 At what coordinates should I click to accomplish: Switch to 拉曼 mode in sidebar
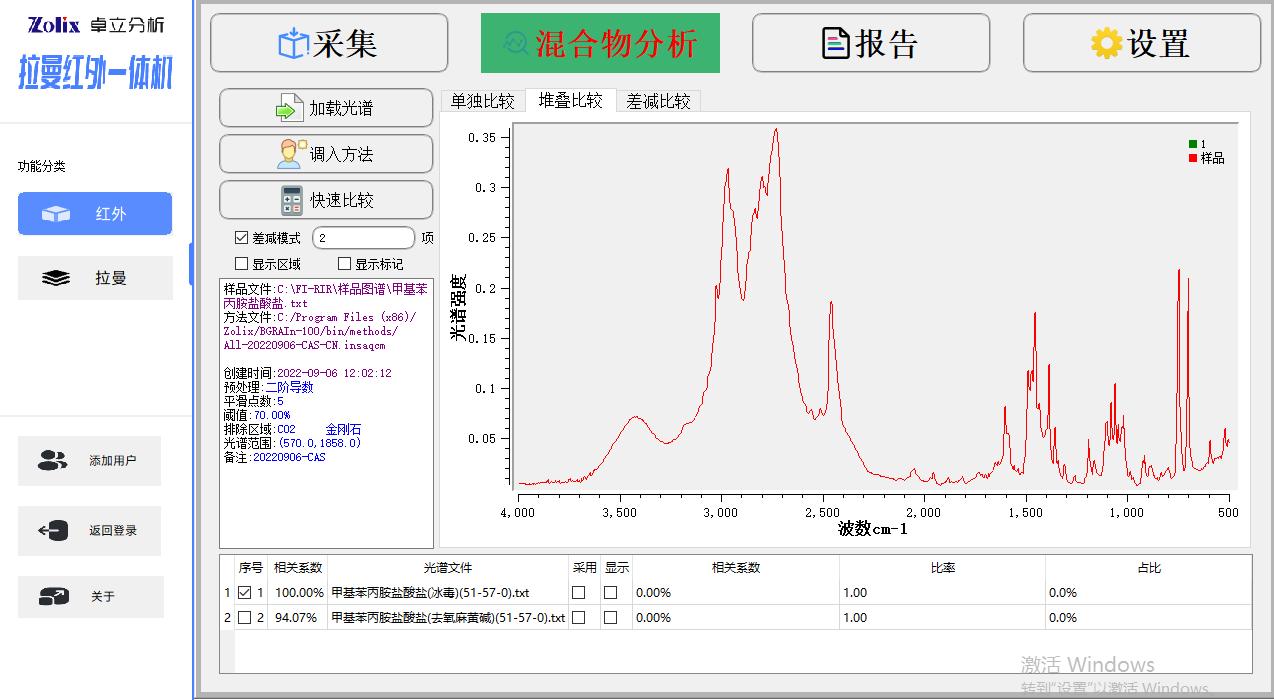point(95,278)
